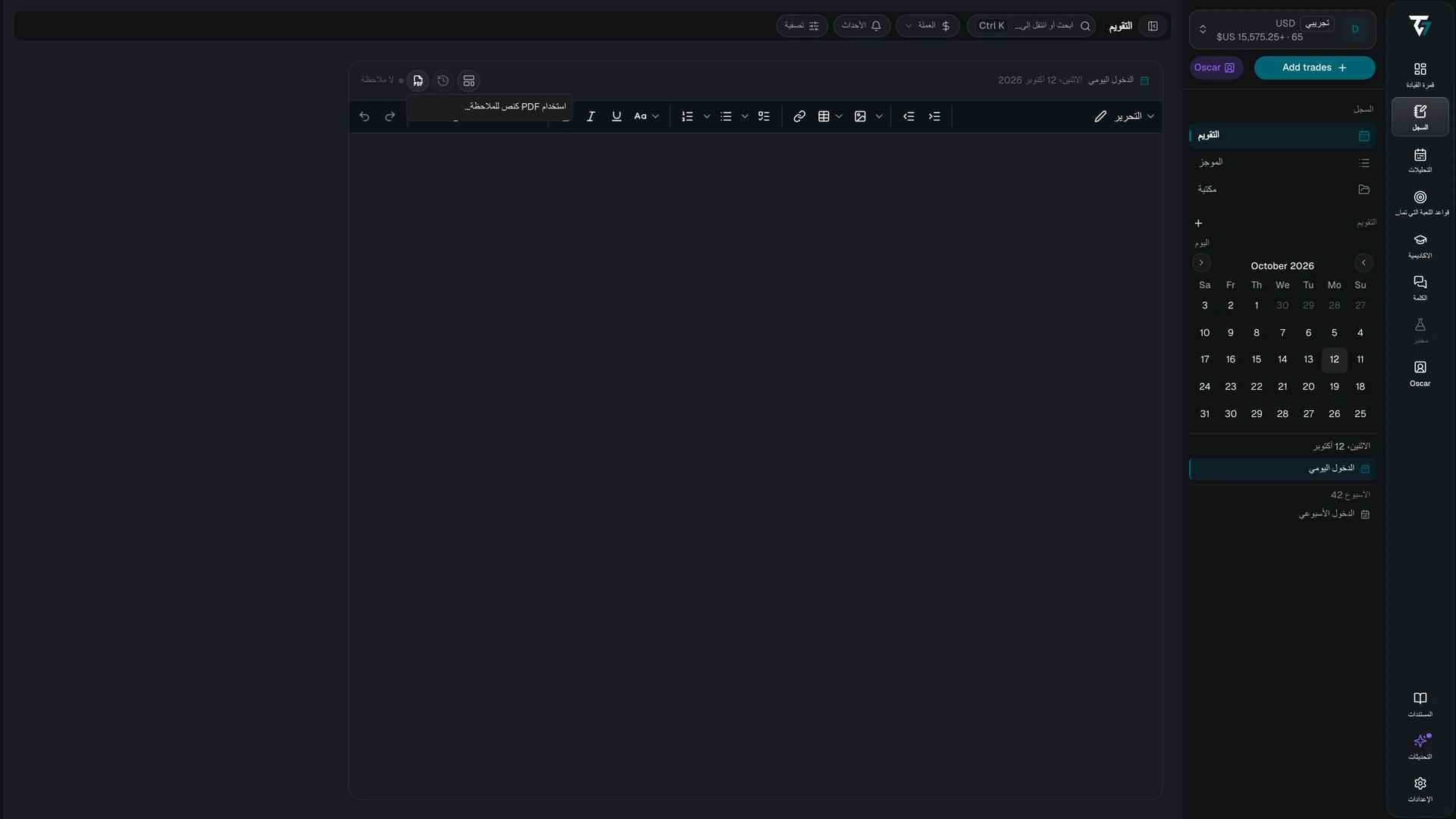Screen dimensions: 1456x819
Task: Redo the last edit in the editor
Action: point(390,117)
